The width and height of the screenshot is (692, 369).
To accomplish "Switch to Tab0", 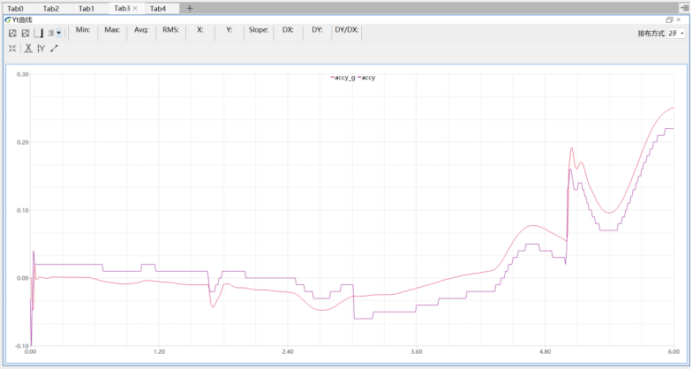I will coord(16,8).
